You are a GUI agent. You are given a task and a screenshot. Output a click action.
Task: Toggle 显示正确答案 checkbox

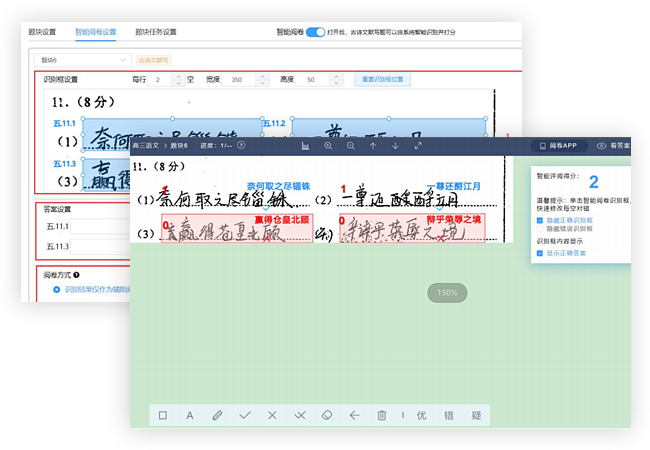541,252
